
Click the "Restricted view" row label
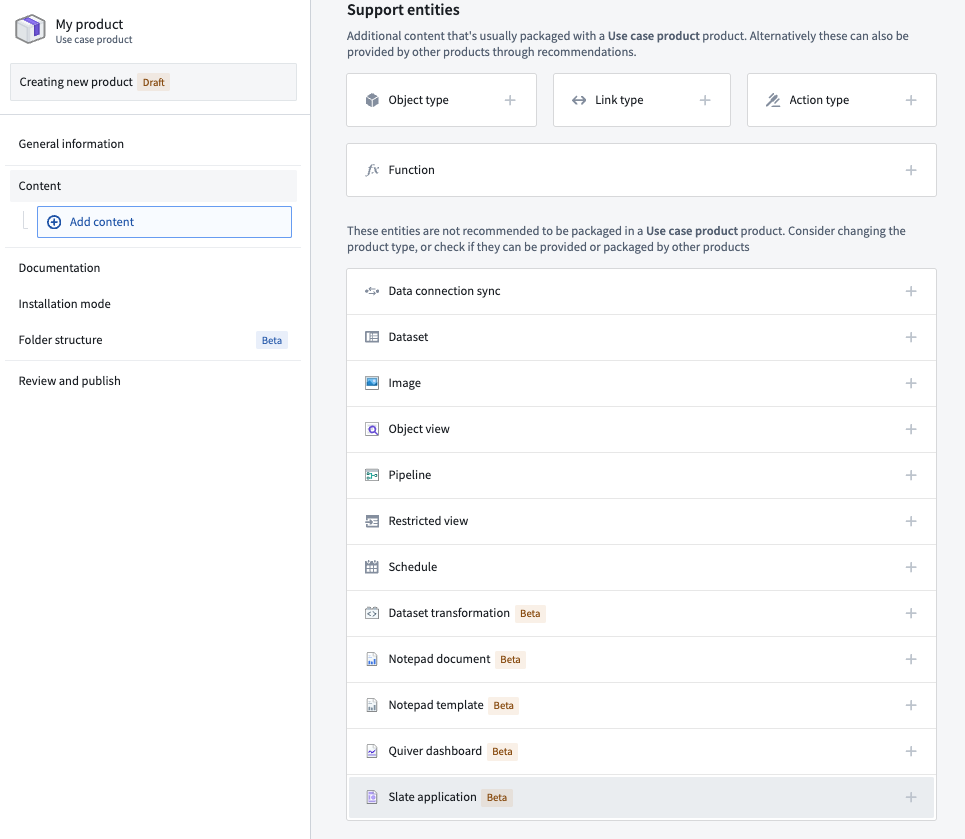pyautogui.click(x=428, y=521)
